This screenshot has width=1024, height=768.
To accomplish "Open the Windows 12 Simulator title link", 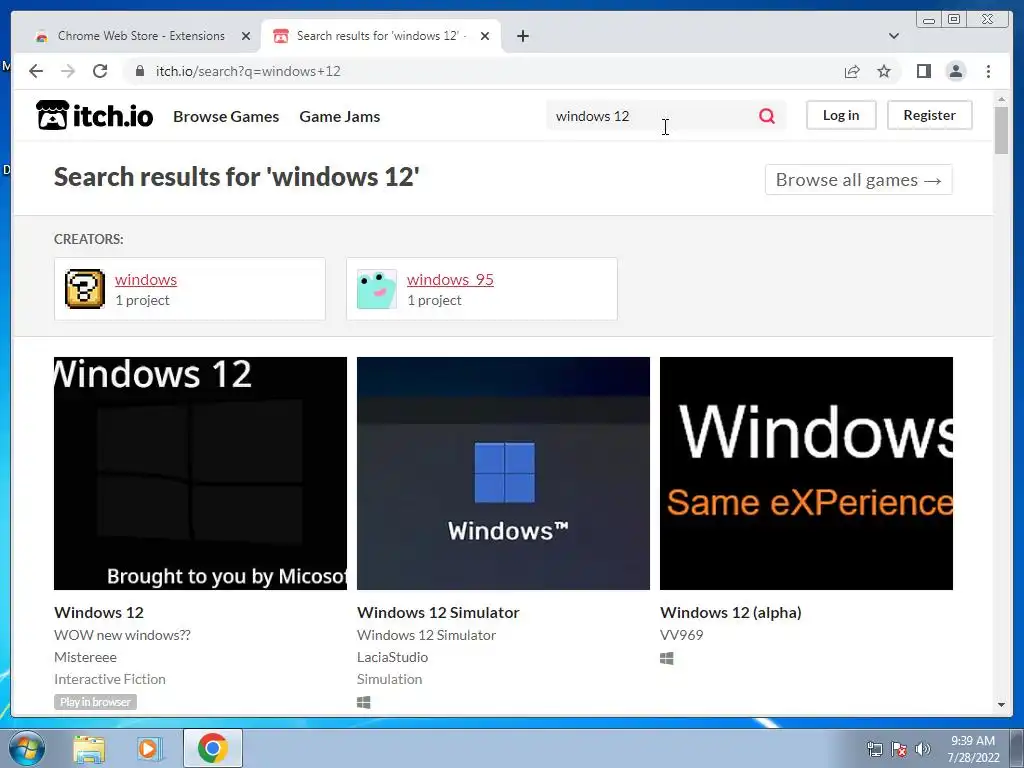I will [x=438, y=613].
